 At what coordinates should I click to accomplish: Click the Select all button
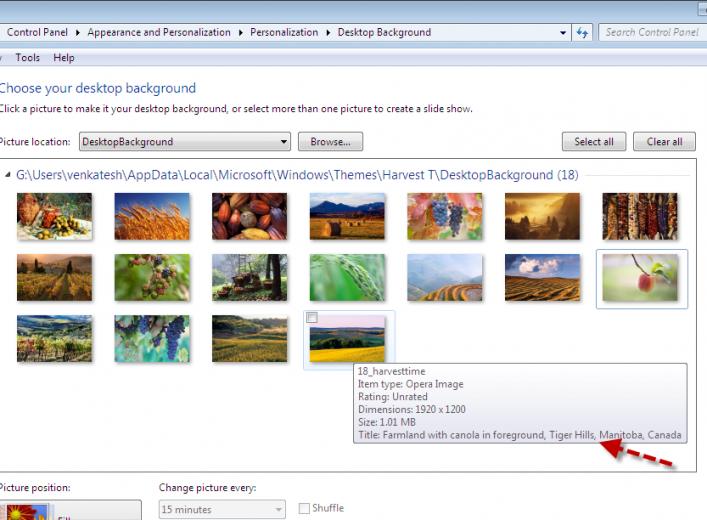(594, 142)
